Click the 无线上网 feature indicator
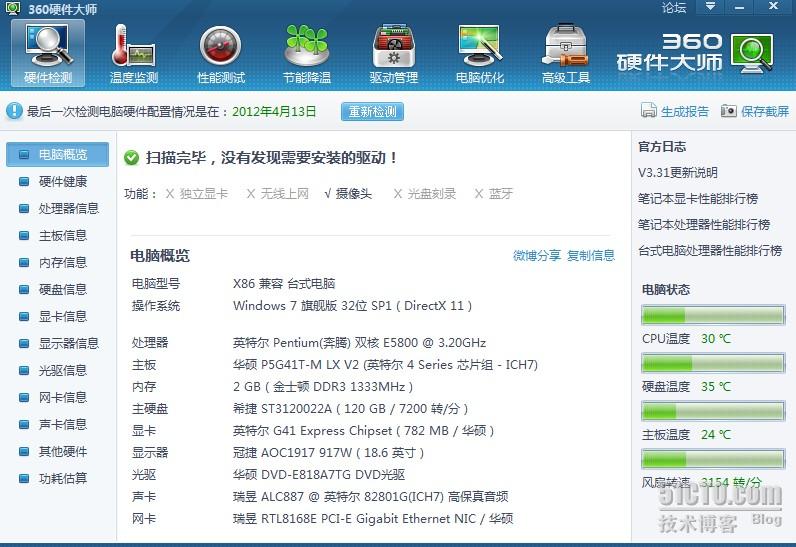This screenshot has width=796, height=547. pos(278,193)
